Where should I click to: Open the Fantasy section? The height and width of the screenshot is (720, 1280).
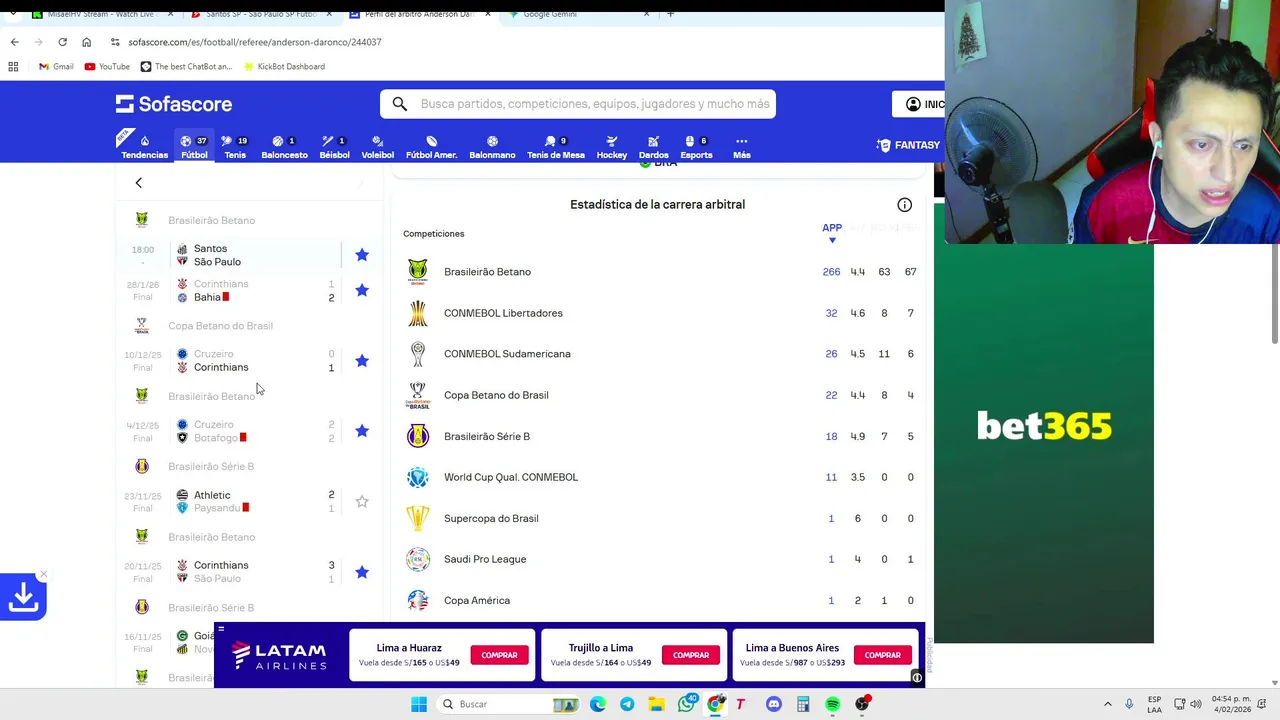908,145
